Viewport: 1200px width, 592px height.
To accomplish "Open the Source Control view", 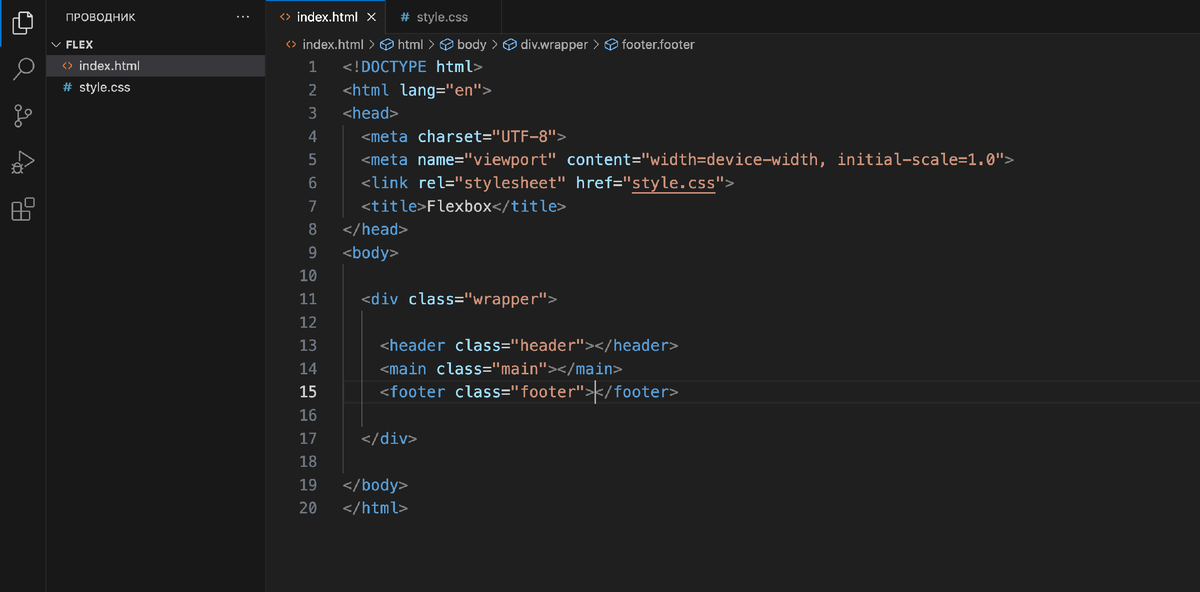I will (22, 116).
